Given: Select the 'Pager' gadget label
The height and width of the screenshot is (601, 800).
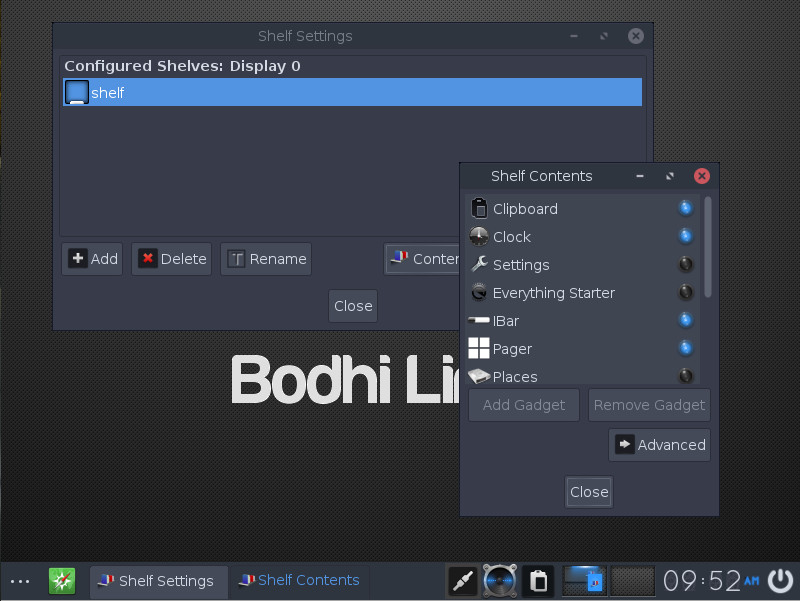Looking at the screenshot, I should pyautogui.click(x=512, y=349).
